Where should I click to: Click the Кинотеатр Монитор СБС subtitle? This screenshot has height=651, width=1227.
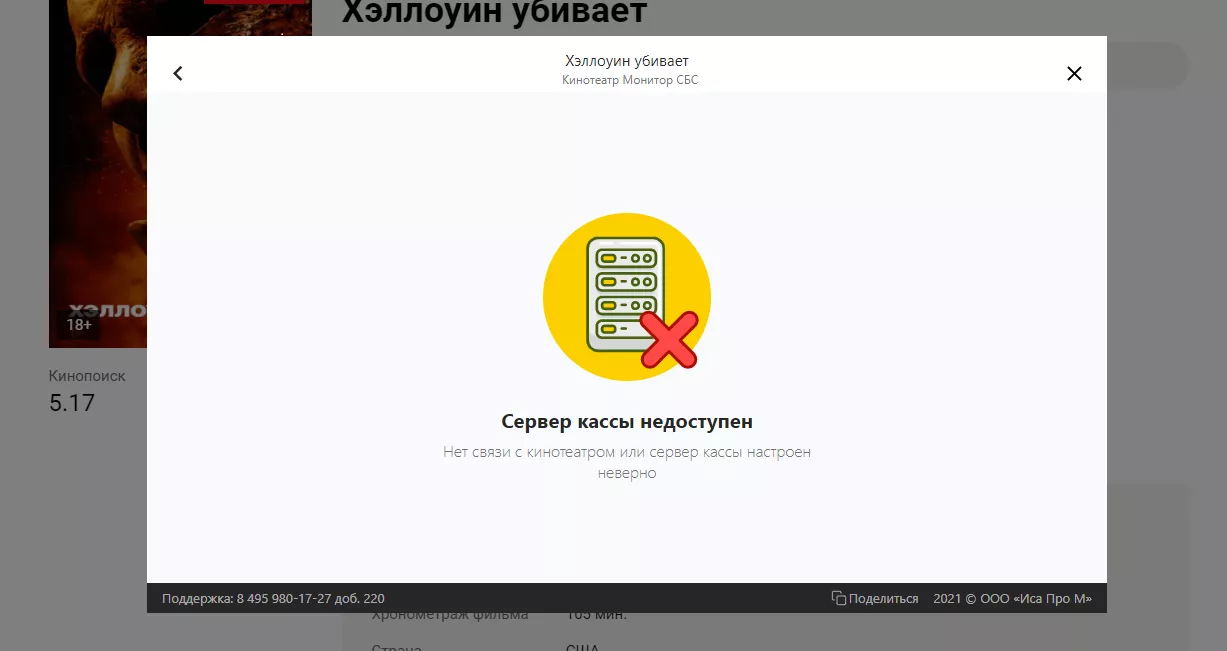[x=630, y=80]
